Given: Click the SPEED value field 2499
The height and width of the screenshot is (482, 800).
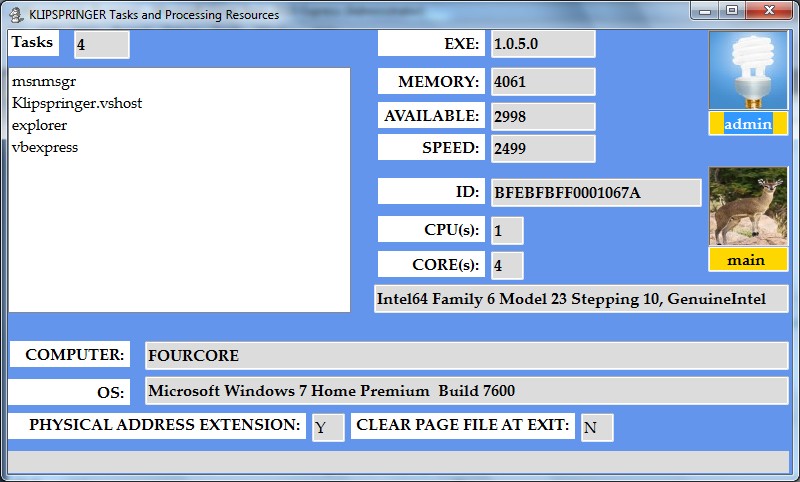Looking at the screenshot, I should [x=543, y=148].
